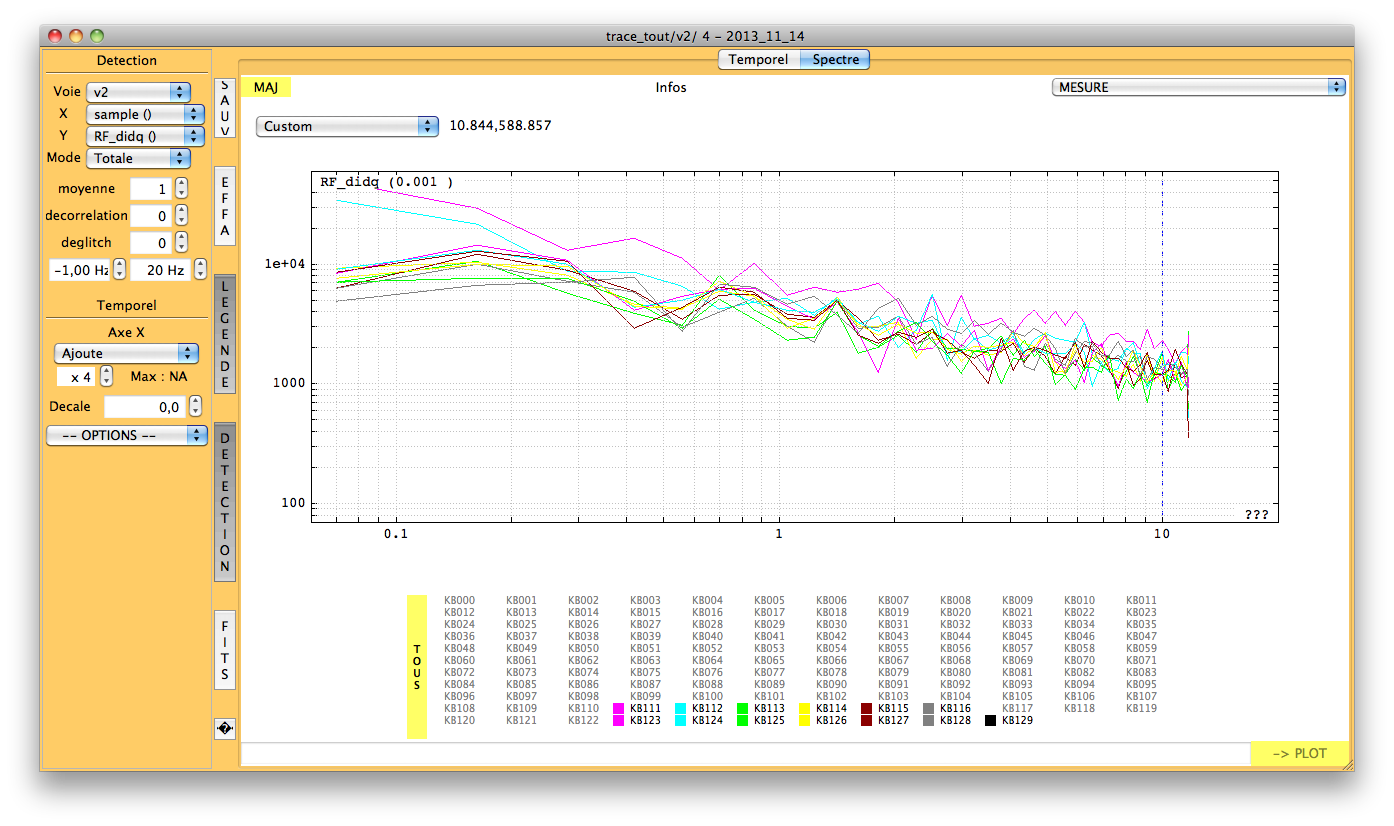The image size is (1394, 826).
Task: Select the Spectre tab
Action: pos(835,60)
